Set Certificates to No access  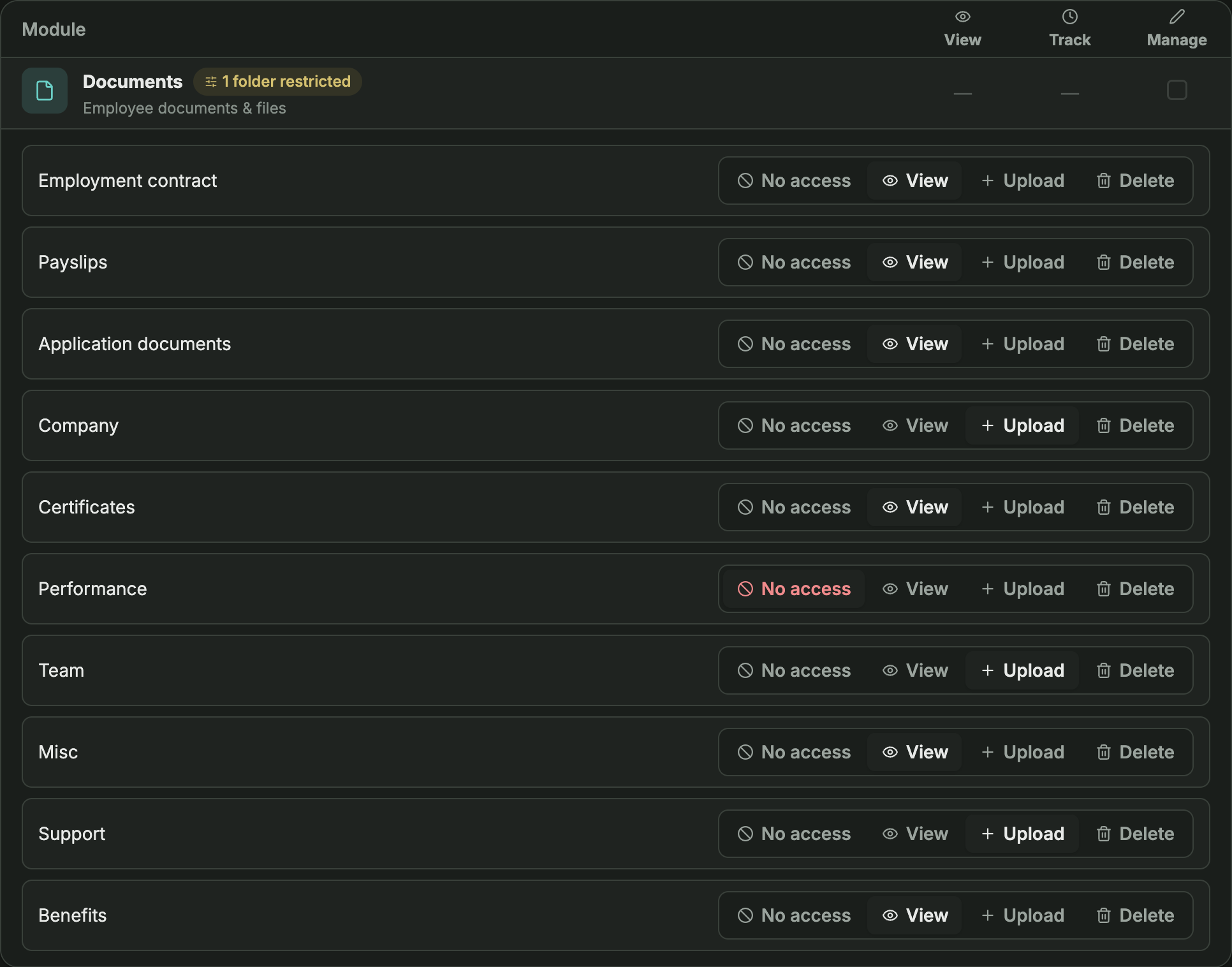click(x=794, y=507)
